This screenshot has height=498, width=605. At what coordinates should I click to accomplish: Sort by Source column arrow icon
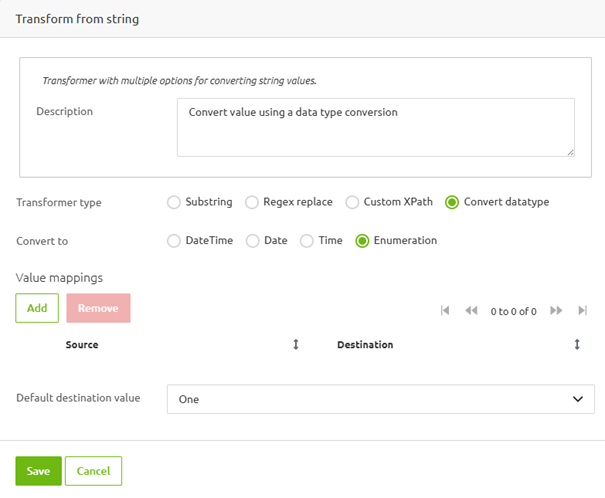296,345
